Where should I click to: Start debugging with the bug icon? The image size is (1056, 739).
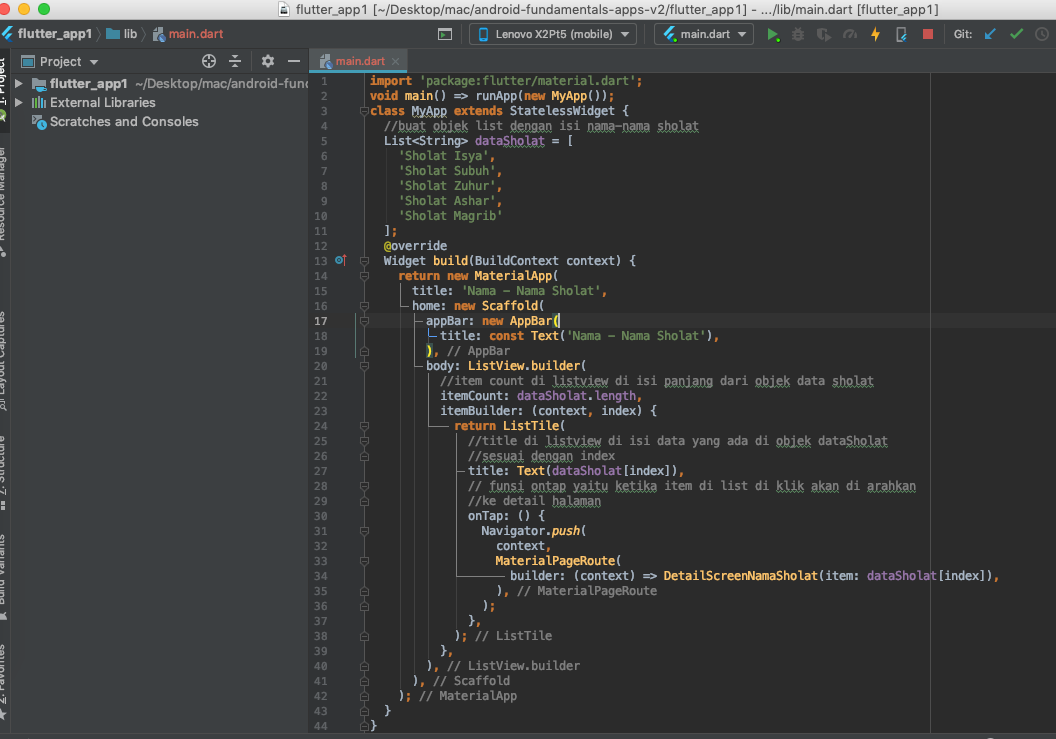pos(798,34)
